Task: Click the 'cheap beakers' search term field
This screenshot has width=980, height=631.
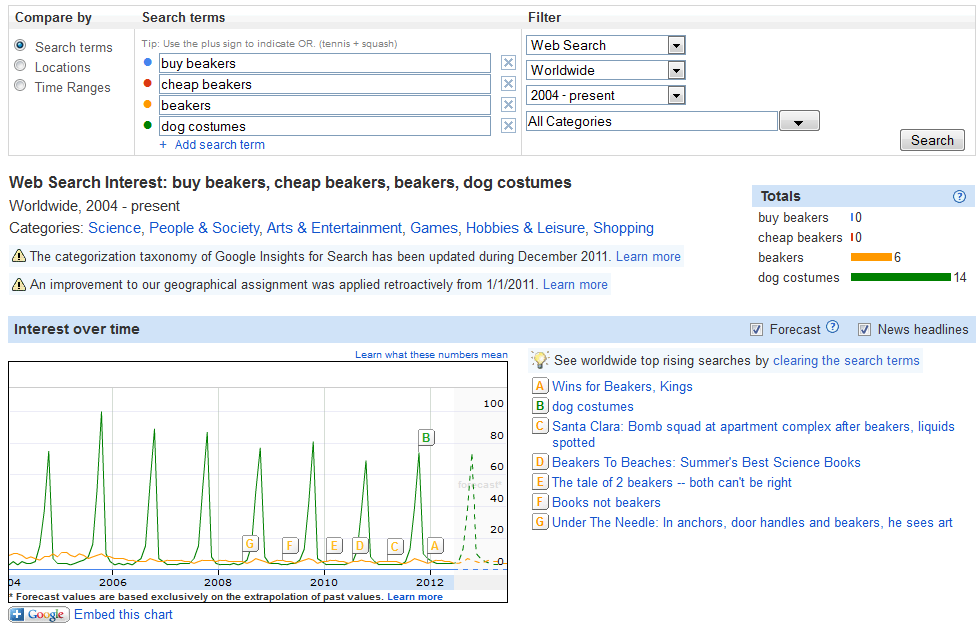Action: (x=324, y=85)
